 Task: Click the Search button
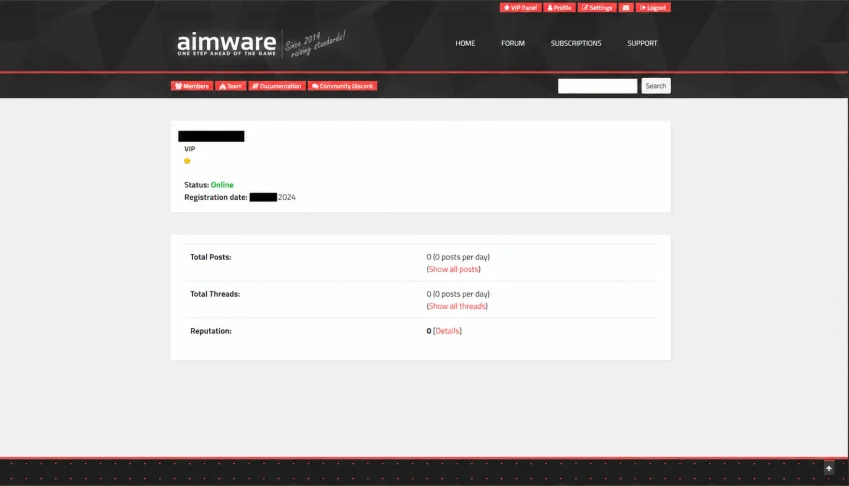pyautogui.click(x=656, y=86)
